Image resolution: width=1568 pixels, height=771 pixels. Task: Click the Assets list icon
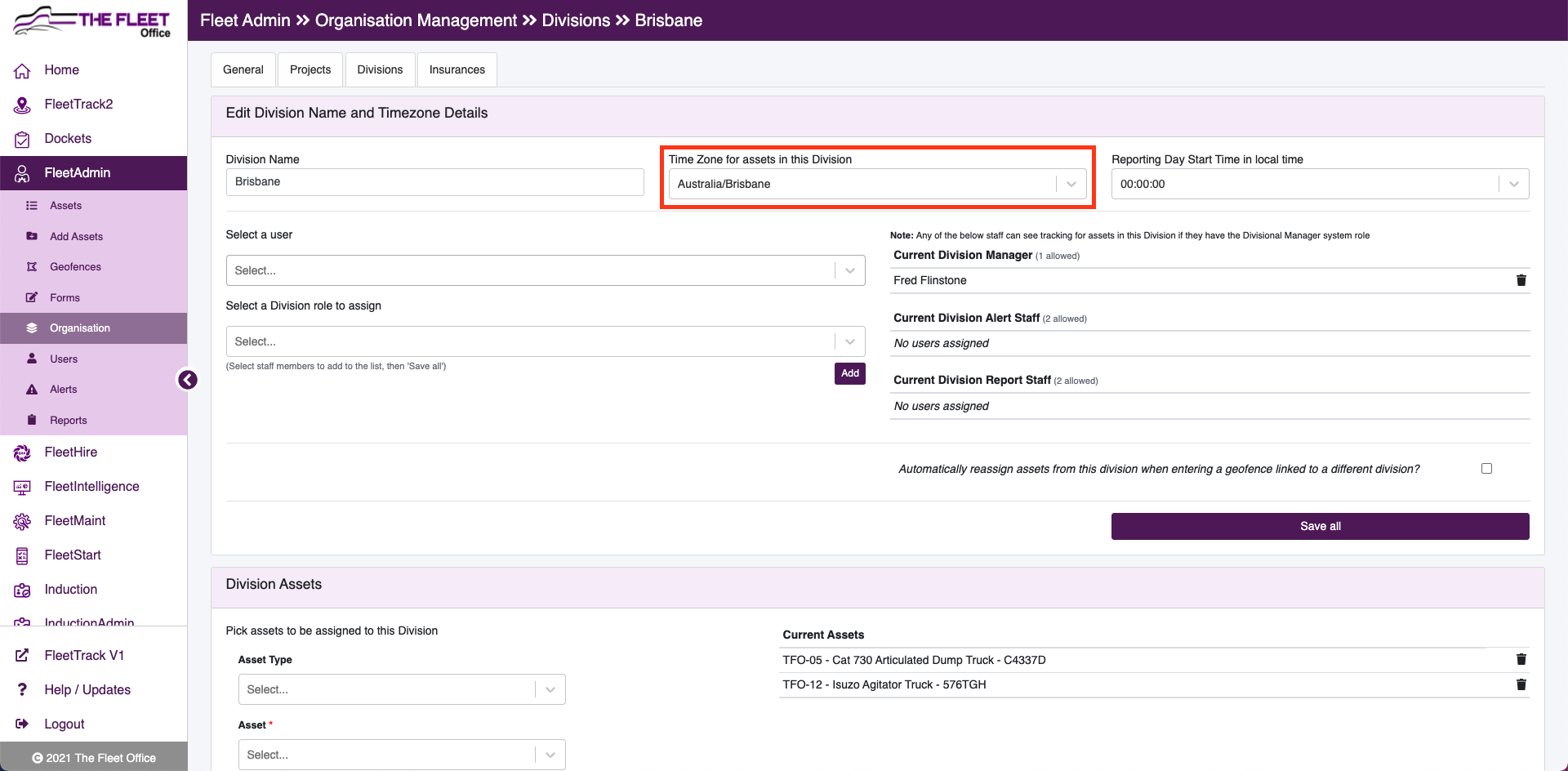(32, 206)
